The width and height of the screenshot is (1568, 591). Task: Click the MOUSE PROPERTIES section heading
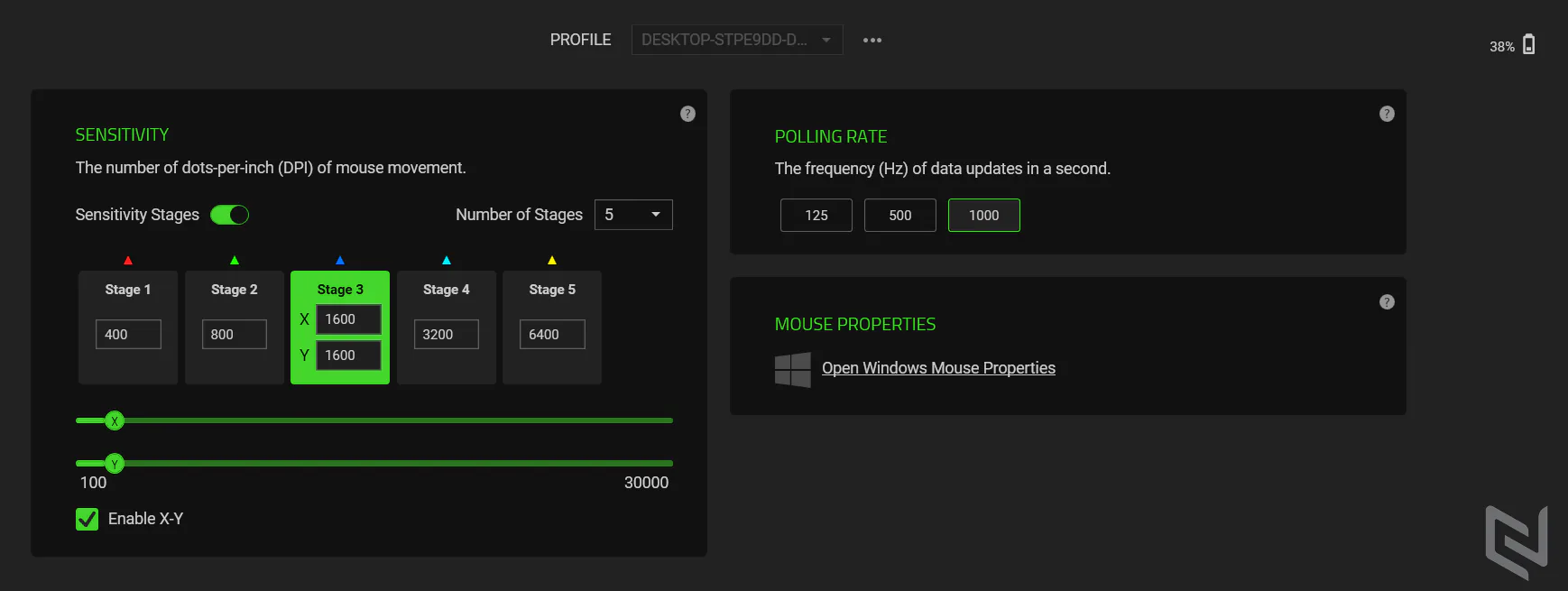pos(855,325)
